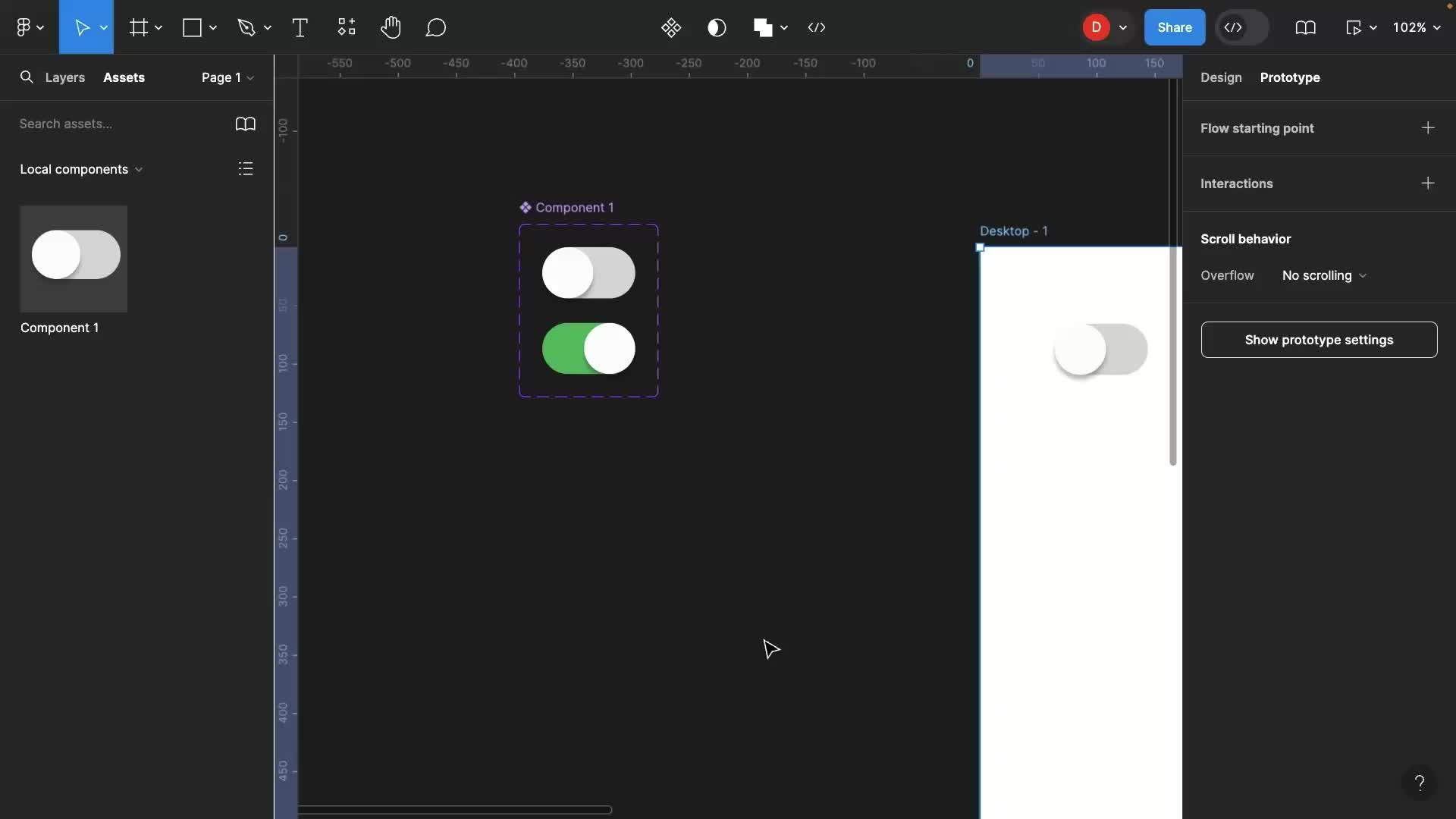Select the Hand tool
1456x819 pixels.
tap(391, 27)
